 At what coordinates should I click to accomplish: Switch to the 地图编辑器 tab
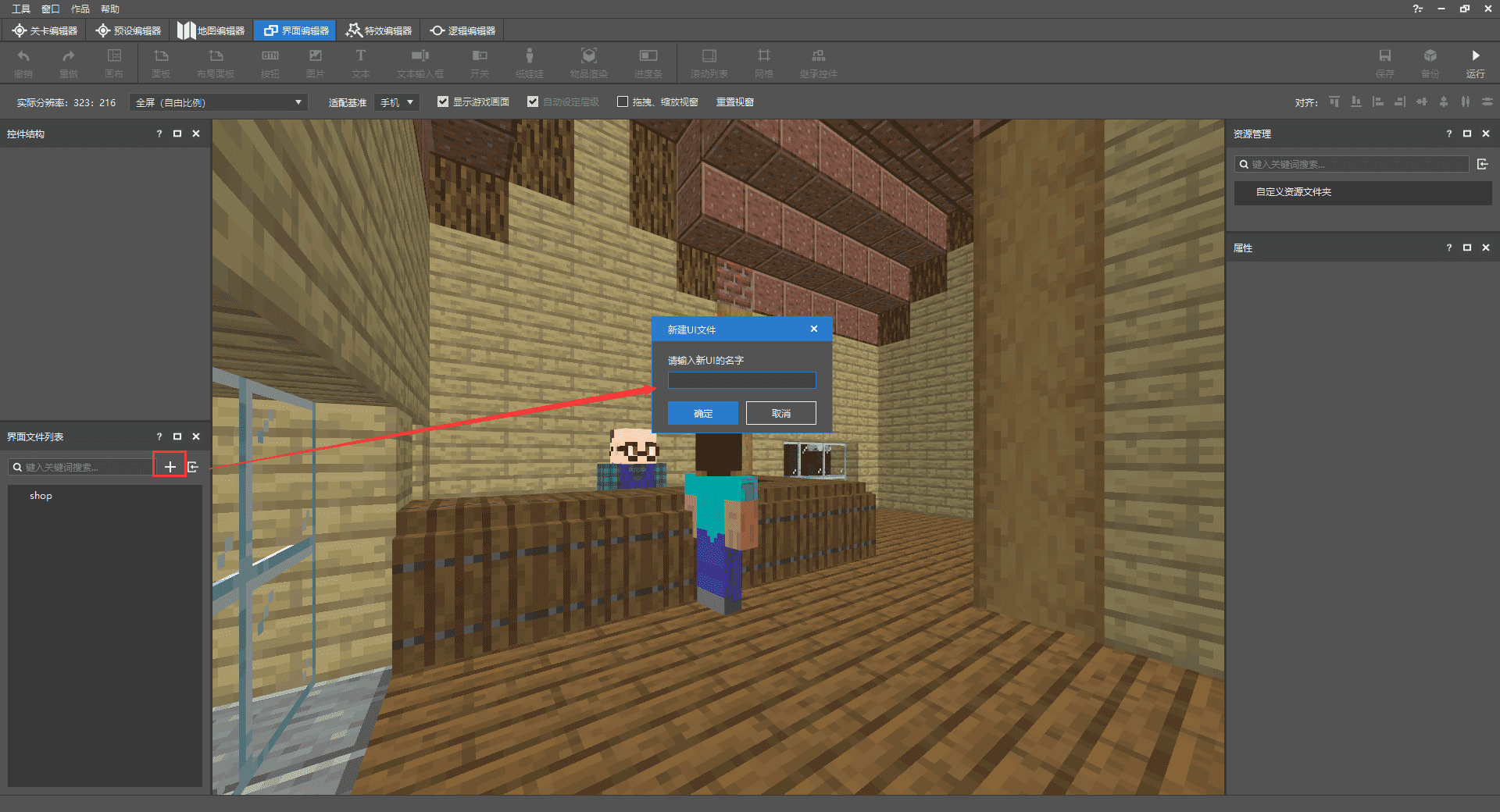(x=212, y=30)
